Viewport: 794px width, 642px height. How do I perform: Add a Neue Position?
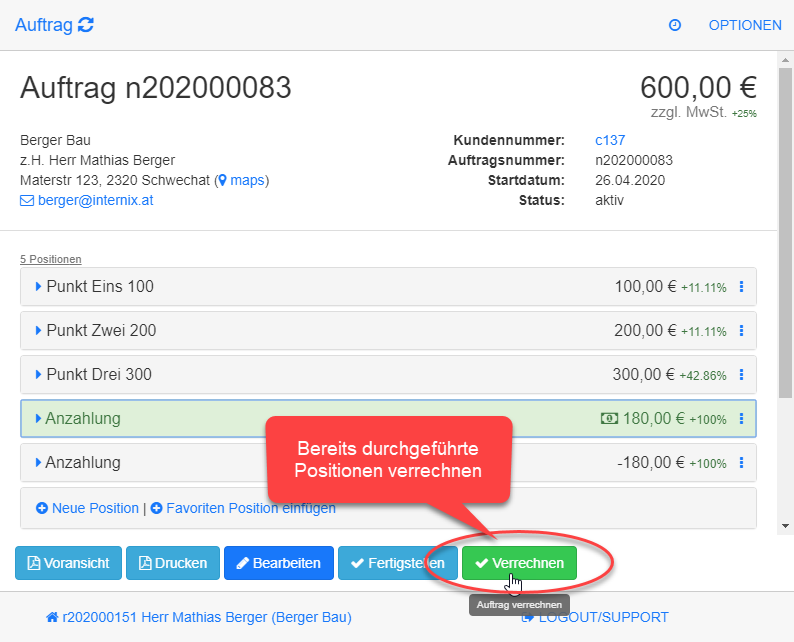click(x=87, y=508)
